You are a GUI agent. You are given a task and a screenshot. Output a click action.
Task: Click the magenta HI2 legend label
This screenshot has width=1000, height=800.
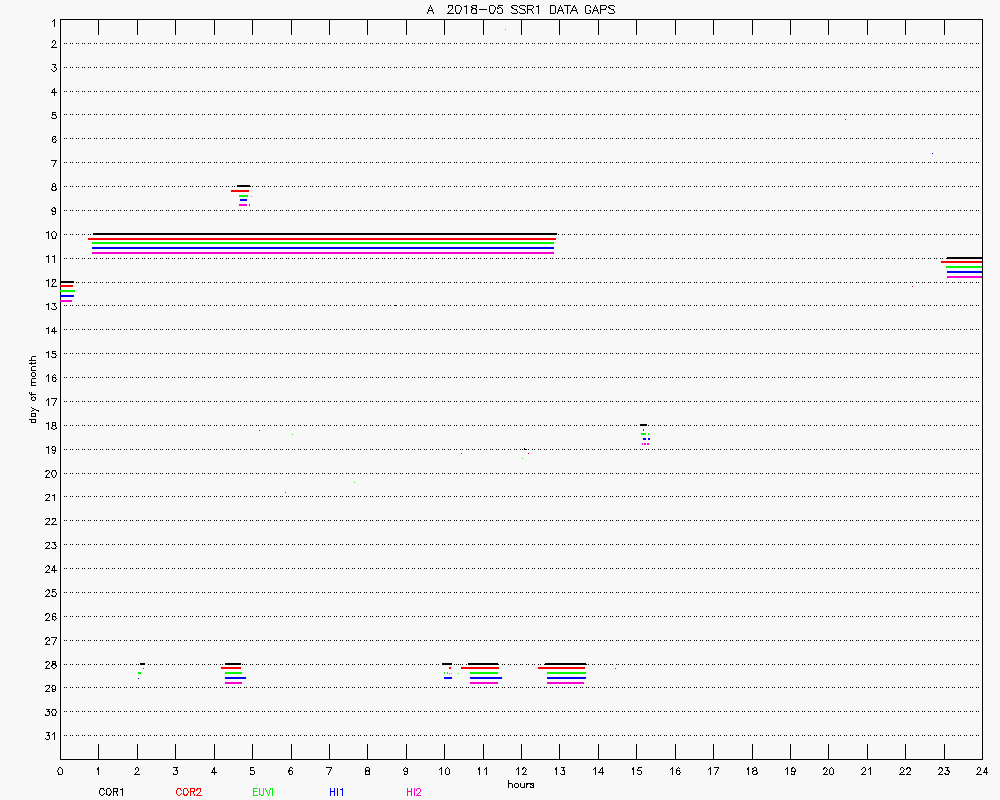point(413,792)
